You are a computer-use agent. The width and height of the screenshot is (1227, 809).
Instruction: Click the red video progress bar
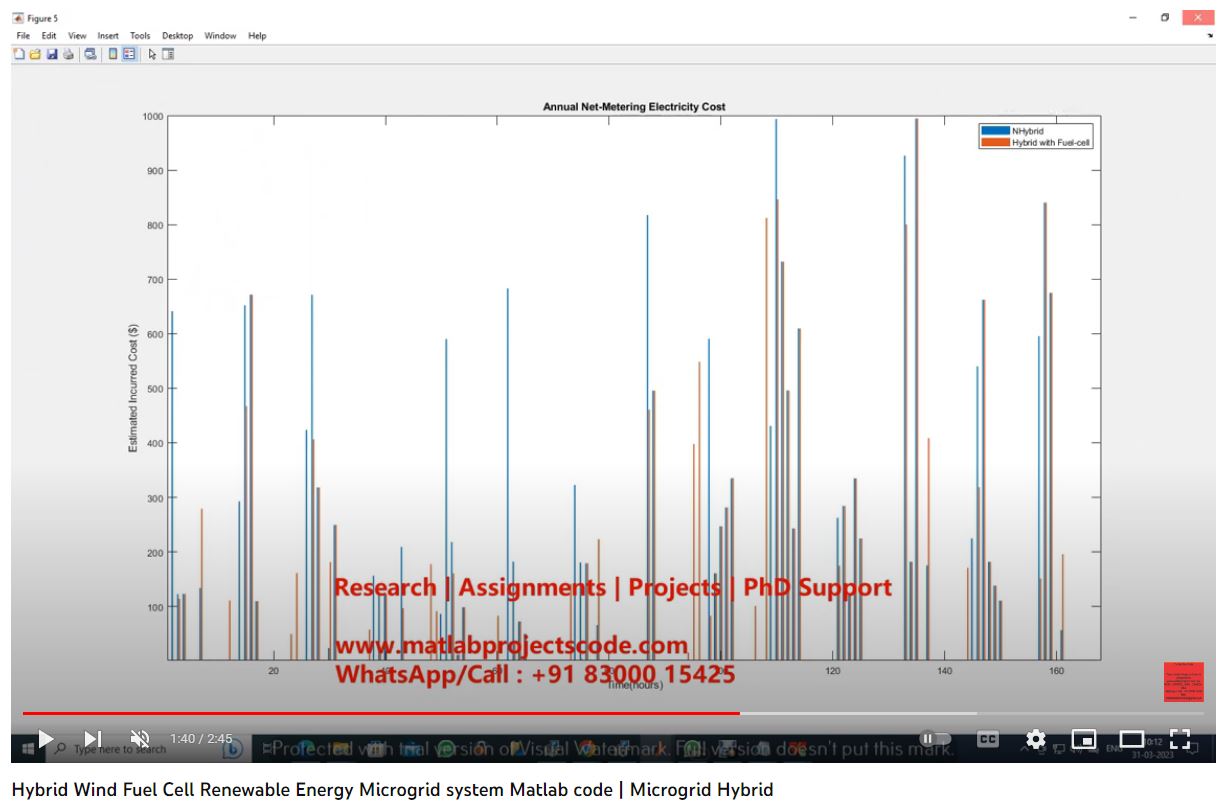[381, 713]
